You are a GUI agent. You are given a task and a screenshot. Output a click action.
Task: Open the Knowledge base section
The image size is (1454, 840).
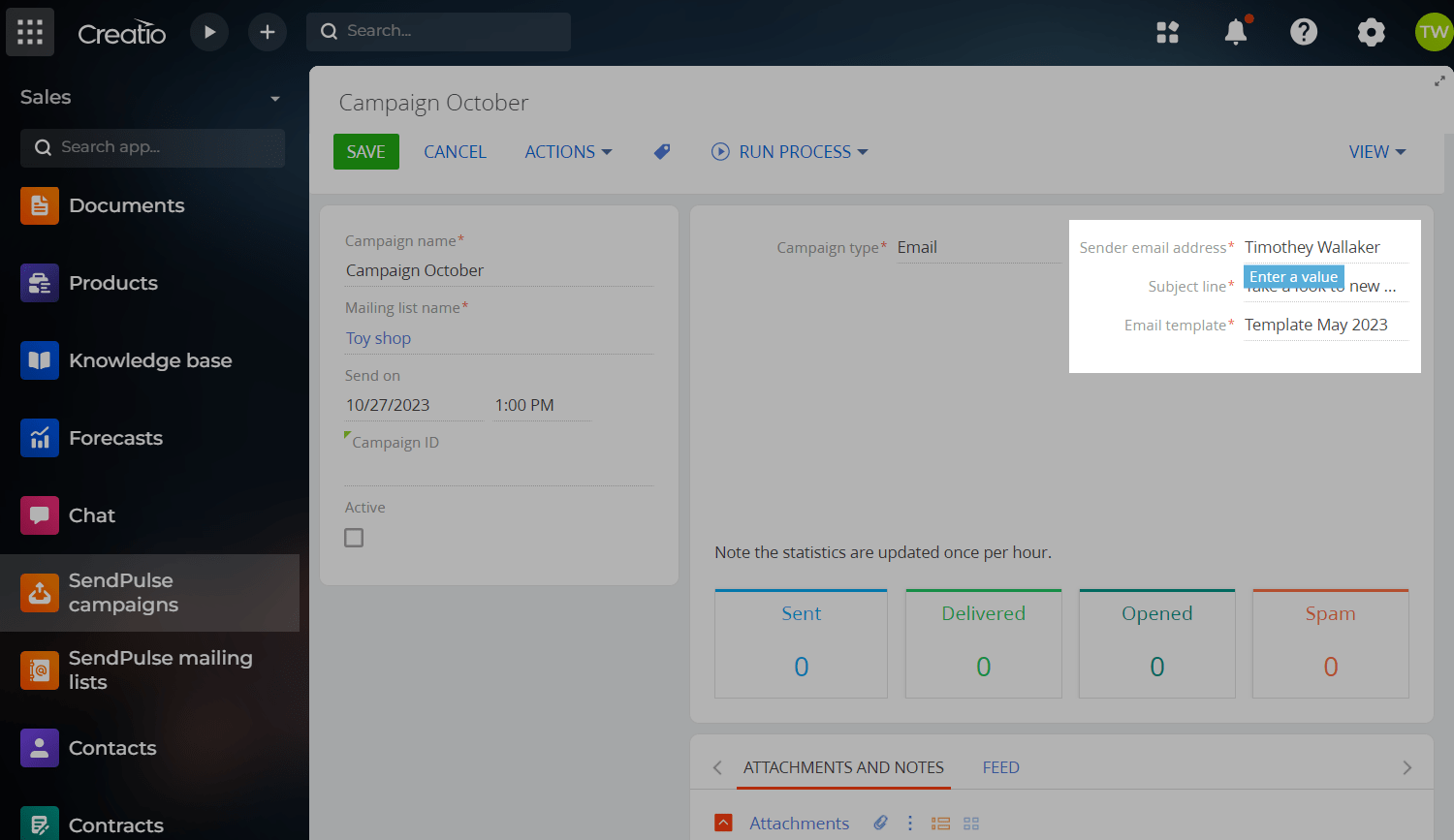[x=150, y=360]
